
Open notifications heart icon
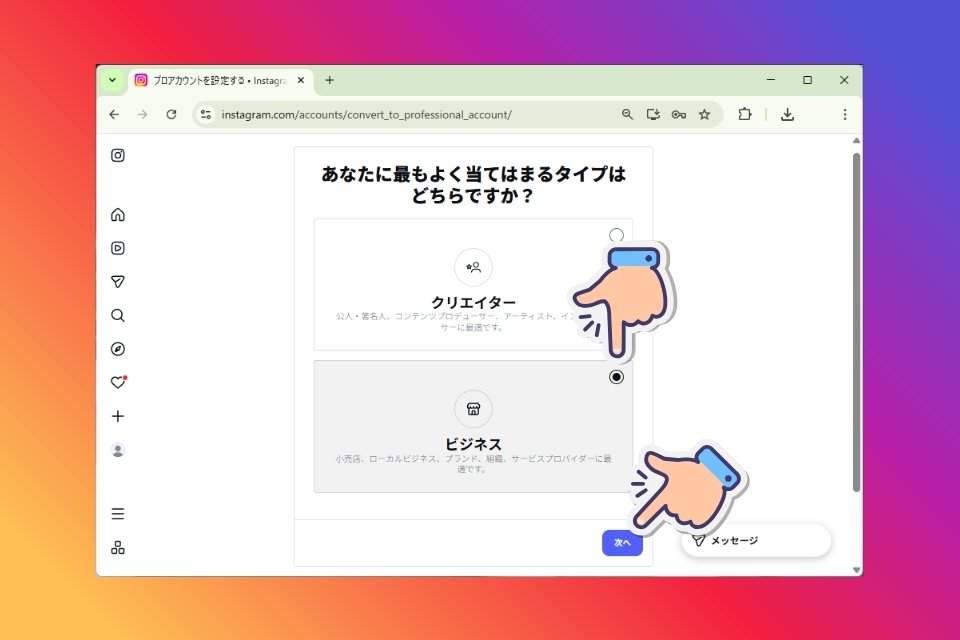pyautogui.click(x=118, y=382)
